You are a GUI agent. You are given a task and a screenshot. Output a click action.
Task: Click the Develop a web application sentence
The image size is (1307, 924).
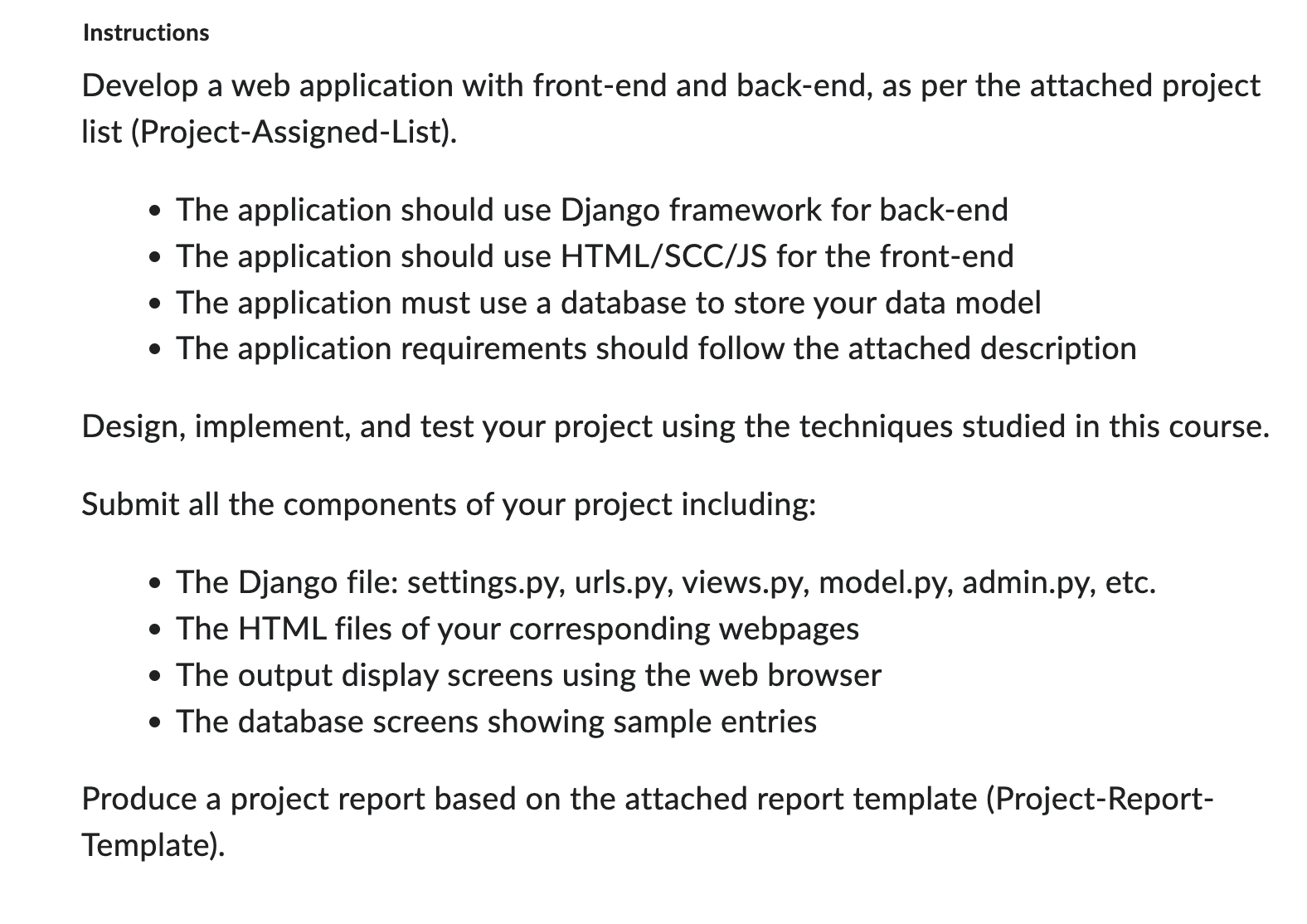coord(671,109)
